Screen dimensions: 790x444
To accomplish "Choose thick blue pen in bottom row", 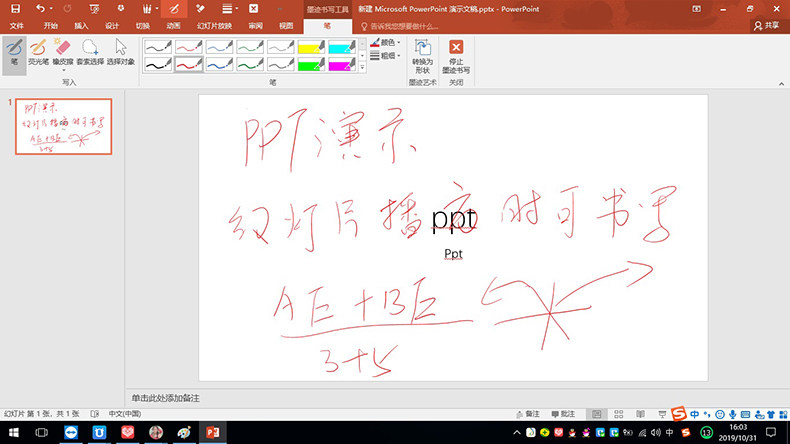I will pos(219,65).
